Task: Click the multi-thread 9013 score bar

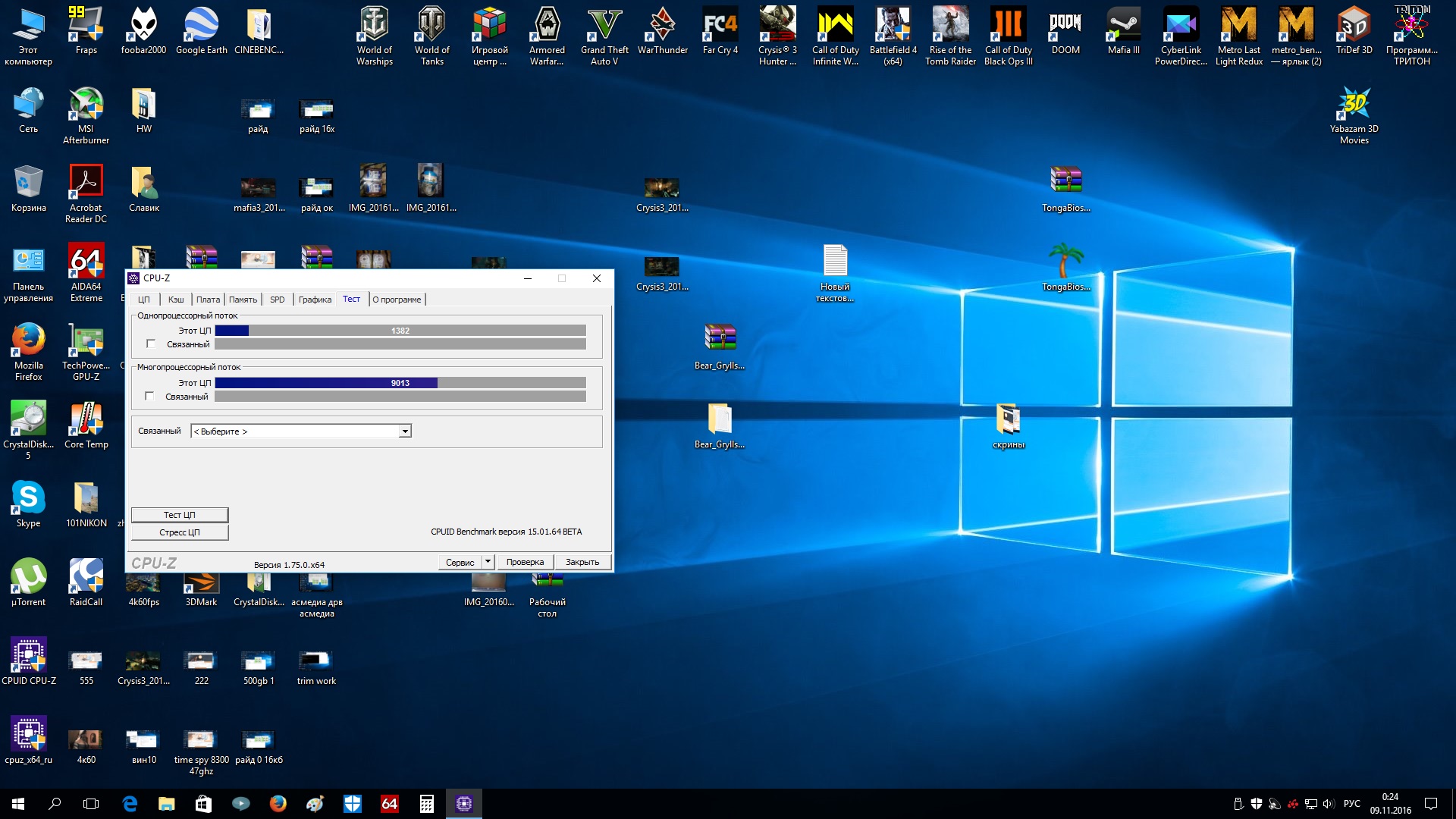Action: [400, 383]
